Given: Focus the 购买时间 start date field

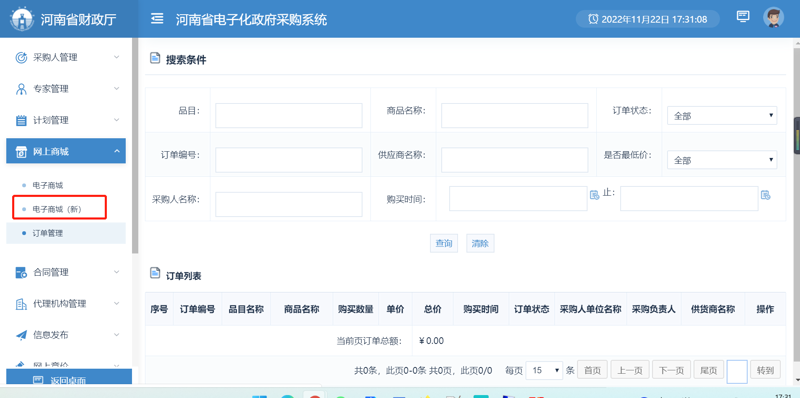Looking at the screenshot, I should click(518, 198).
